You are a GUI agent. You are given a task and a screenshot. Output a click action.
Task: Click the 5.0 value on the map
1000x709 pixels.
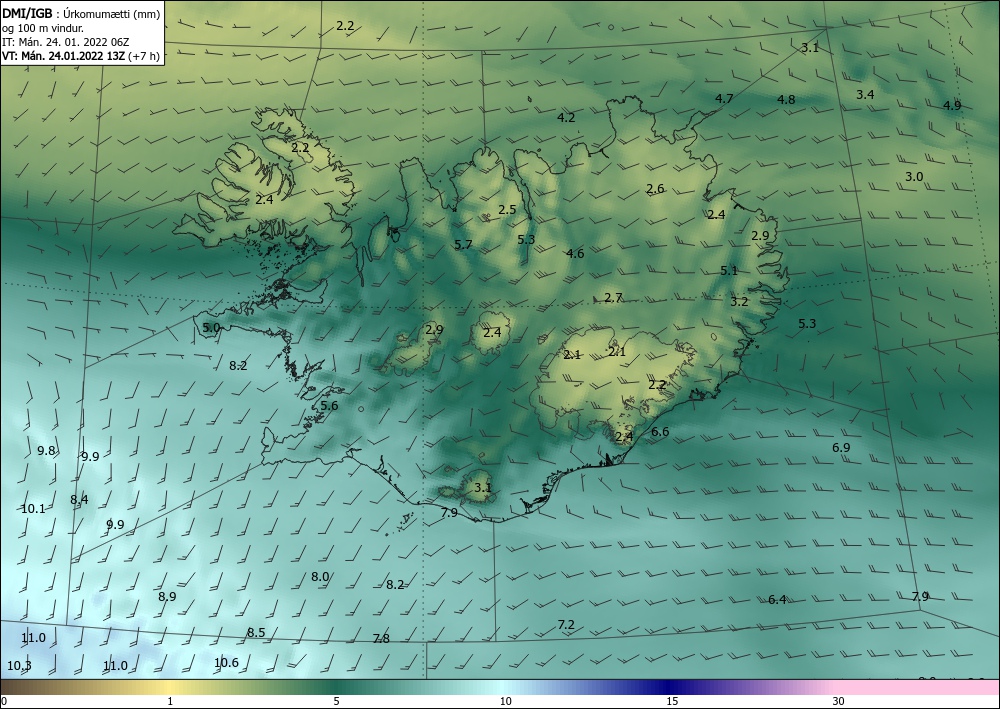(x=211, y=328)
